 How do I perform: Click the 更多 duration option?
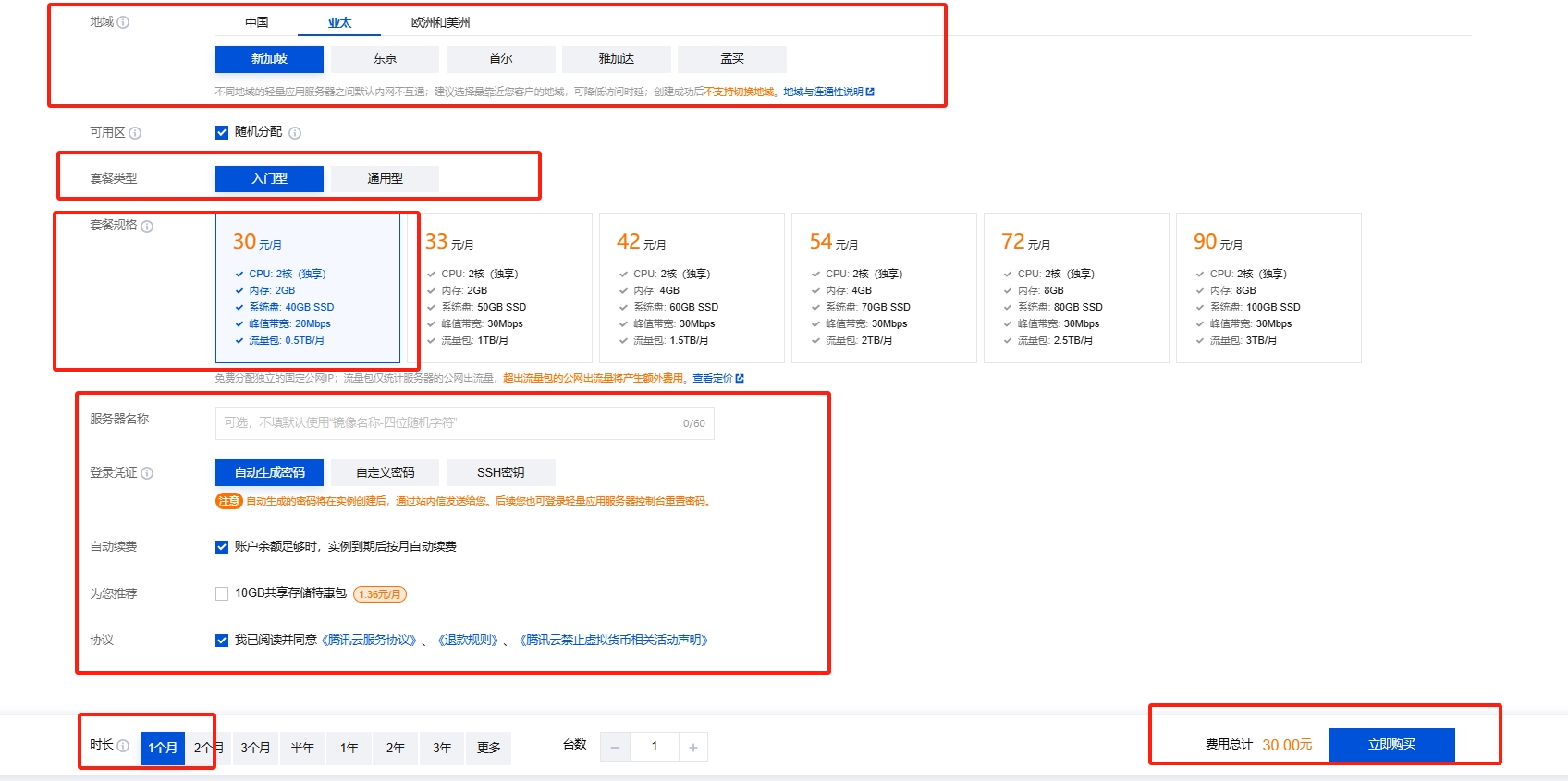pos(488,749)
